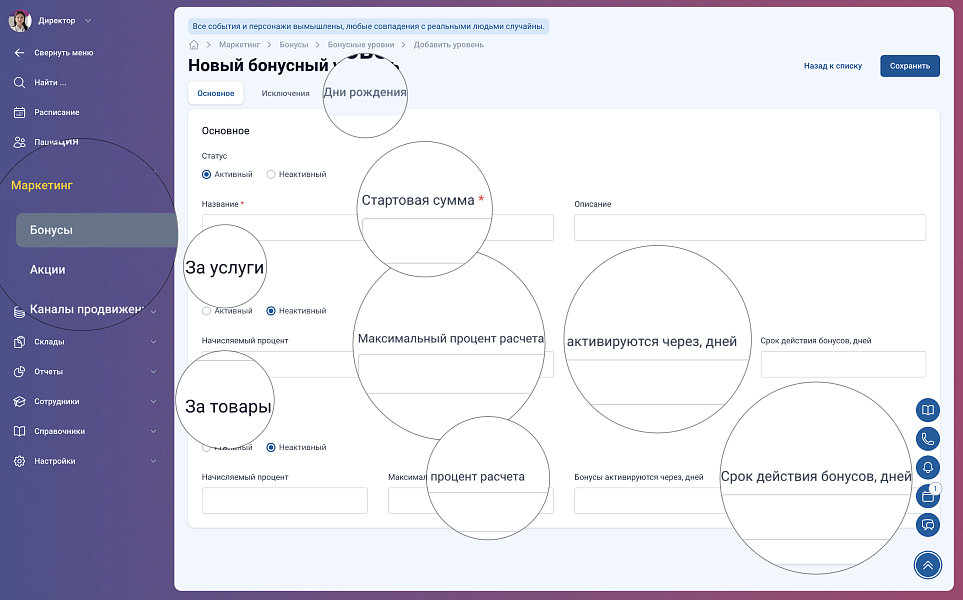Select Неактивный under the За услуги section
The width and height of the screenshot is (963, 600).
(x=271, y=311)
